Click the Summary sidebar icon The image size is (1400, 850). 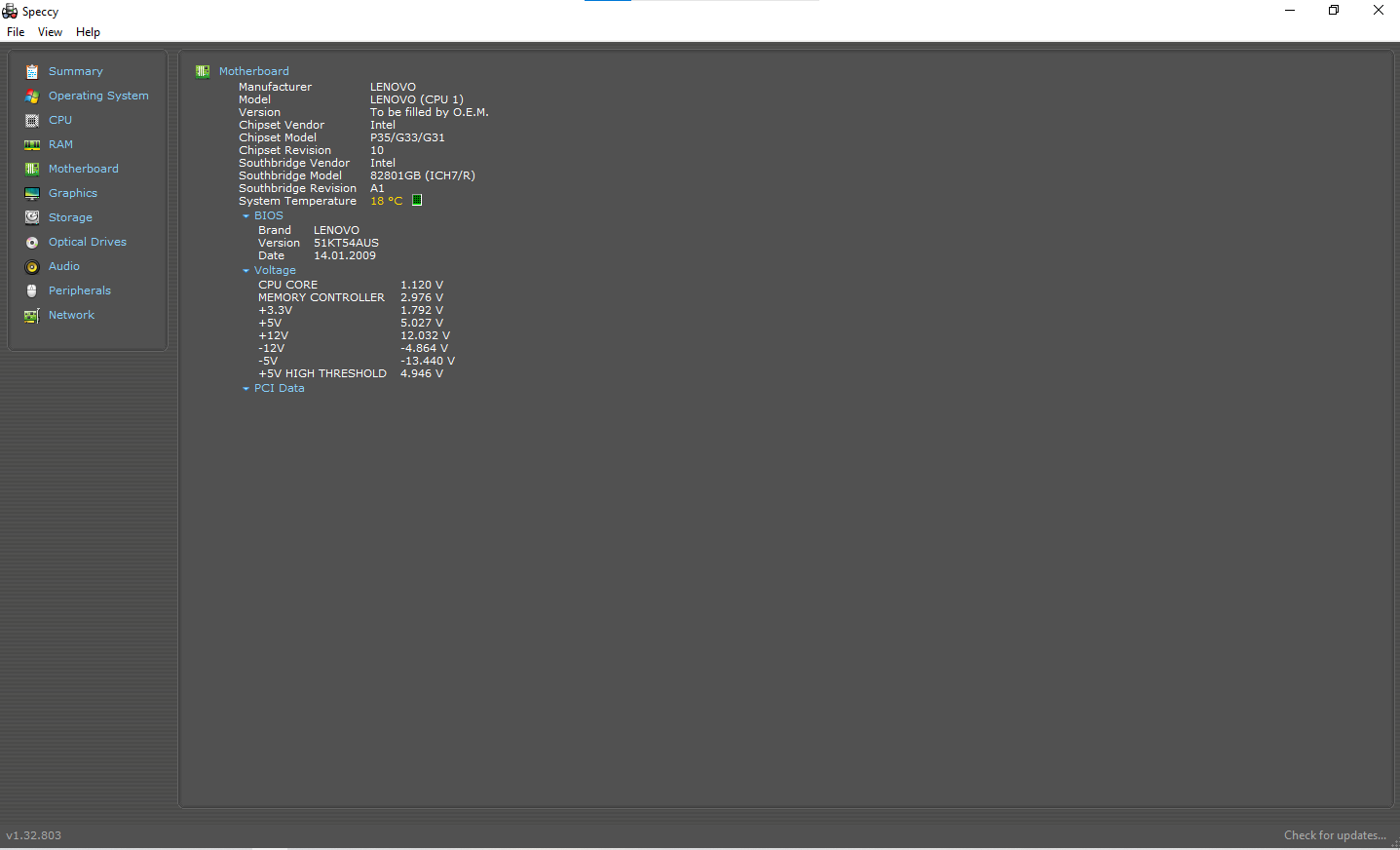32,72
